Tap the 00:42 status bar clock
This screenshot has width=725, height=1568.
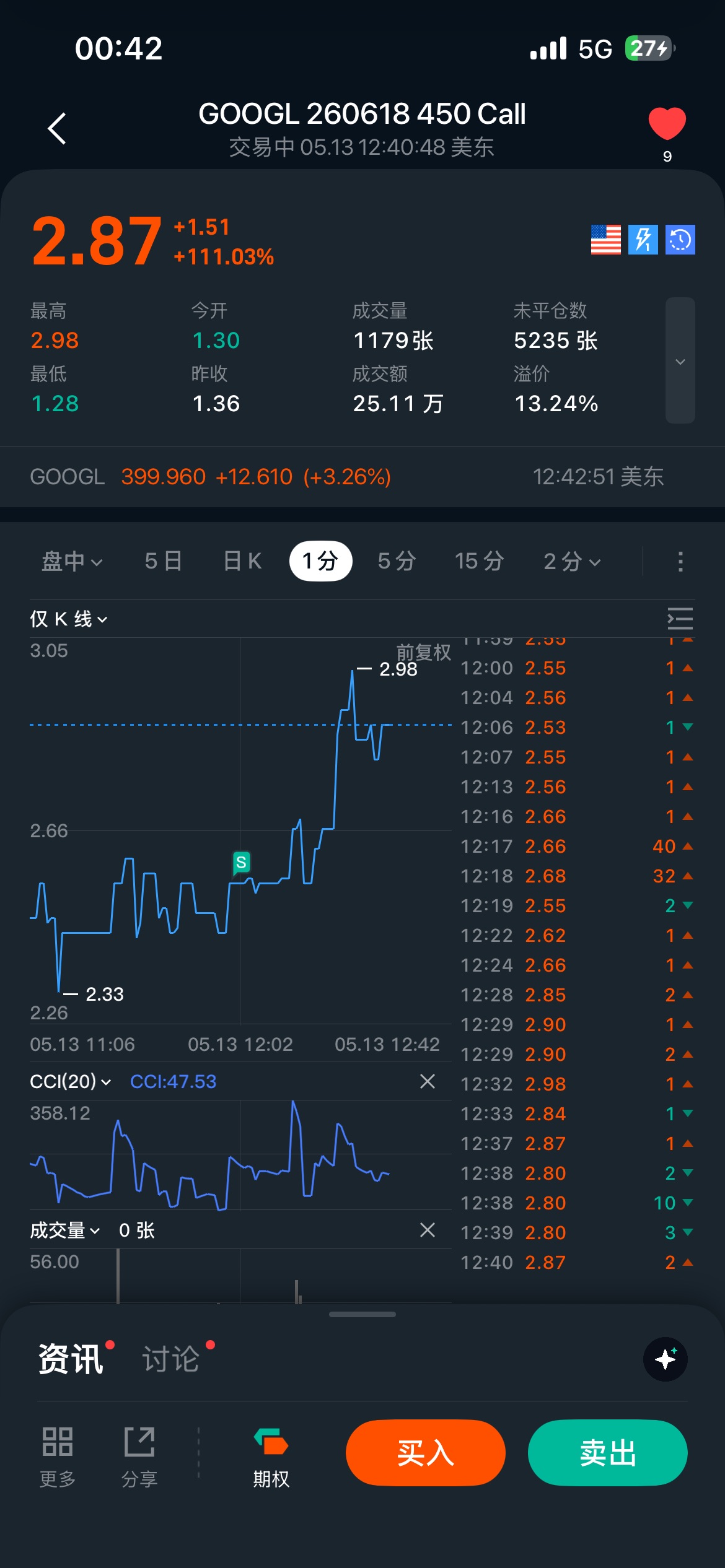click(118, 48)
